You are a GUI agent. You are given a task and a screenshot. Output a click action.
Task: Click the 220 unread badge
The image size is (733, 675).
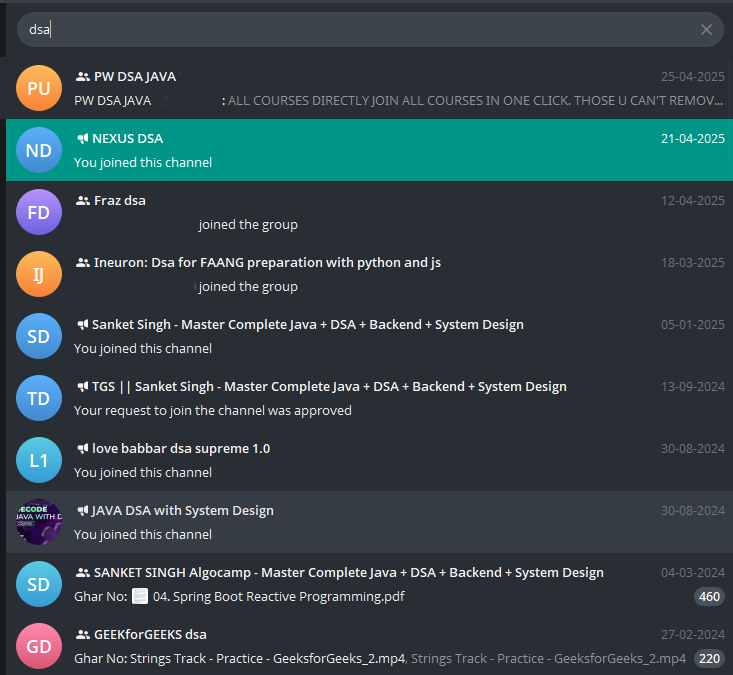(x=709, y=659)
